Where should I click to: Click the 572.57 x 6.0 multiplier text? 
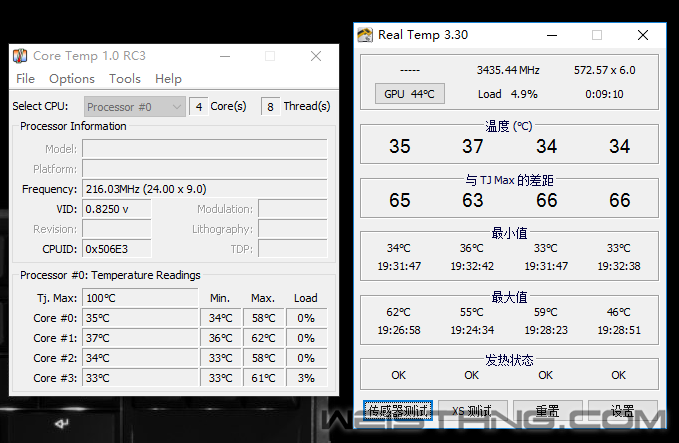click(605, 70)
